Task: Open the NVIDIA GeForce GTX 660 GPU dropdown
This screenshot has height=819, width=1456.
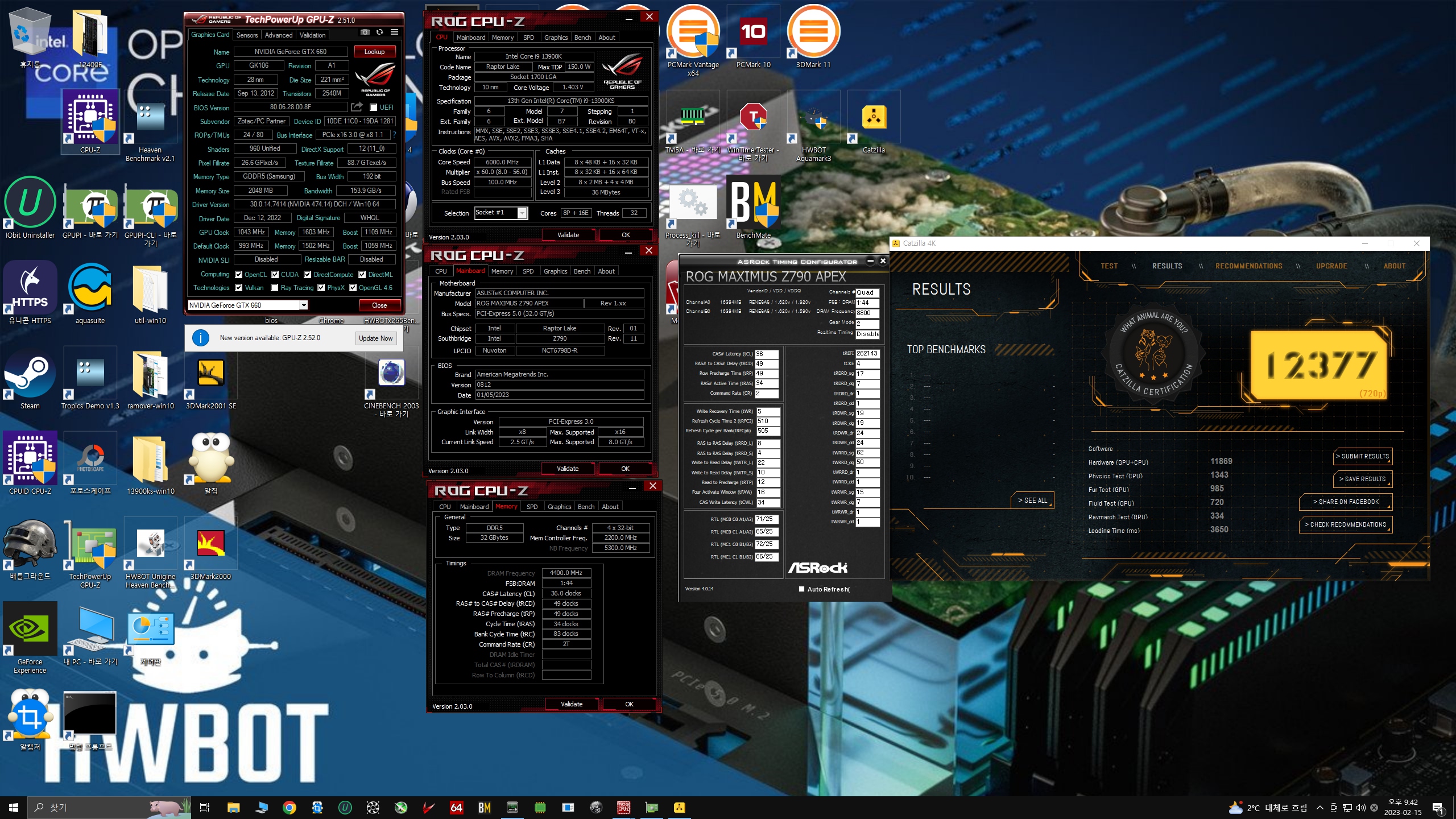Action: pos(248,305)
